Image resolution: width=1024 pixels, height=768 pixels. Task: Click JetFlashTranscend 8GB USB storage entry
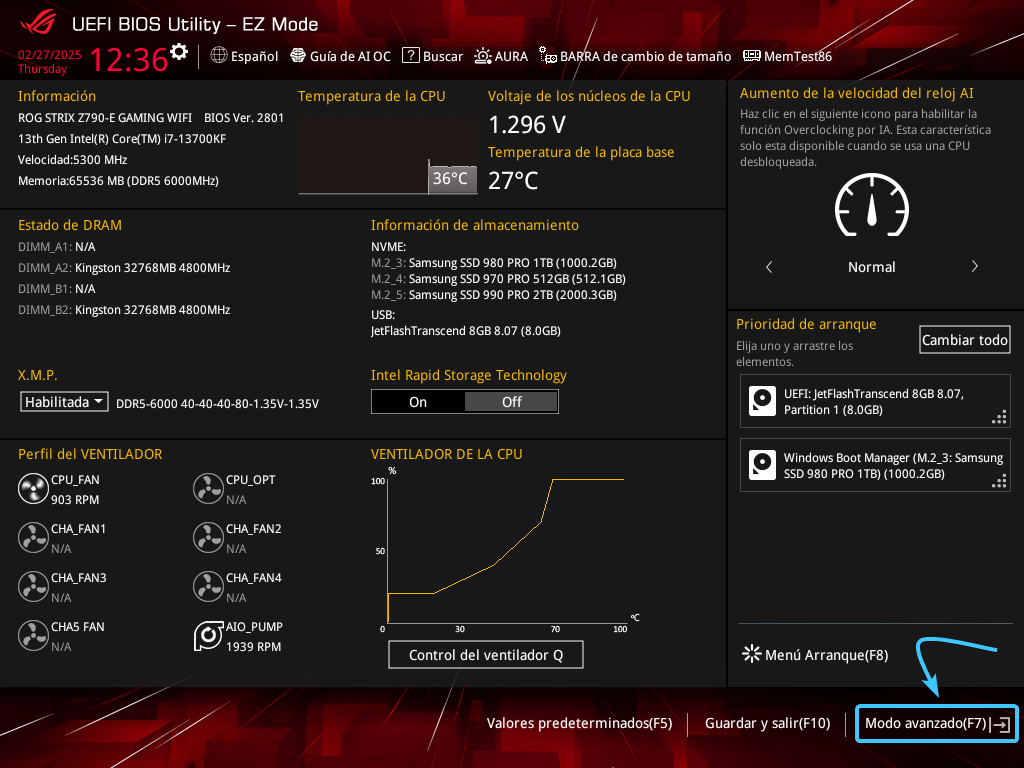point(466,330)
